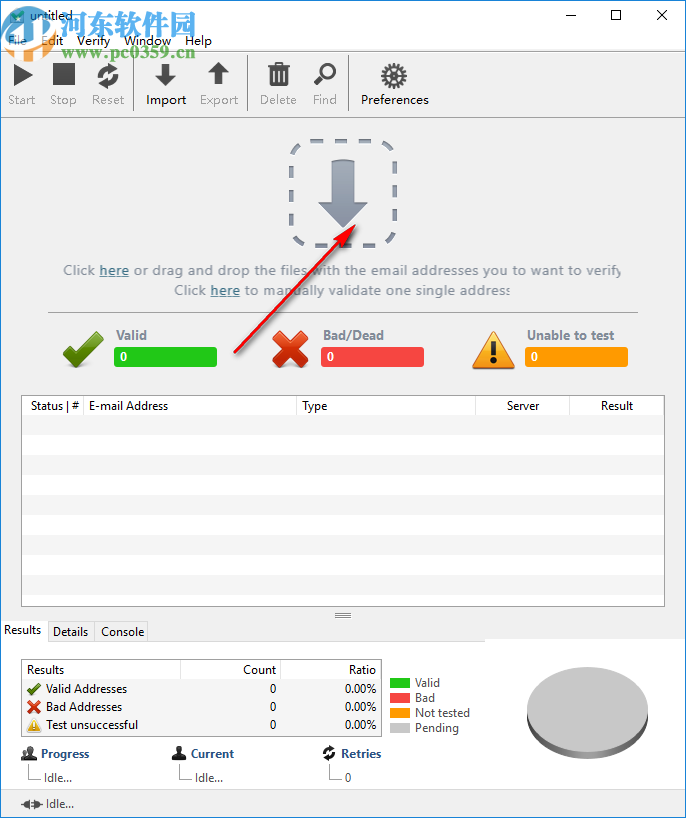Open the Help menu
Viewport: 686px width, 818px height.
click(198, 41)
